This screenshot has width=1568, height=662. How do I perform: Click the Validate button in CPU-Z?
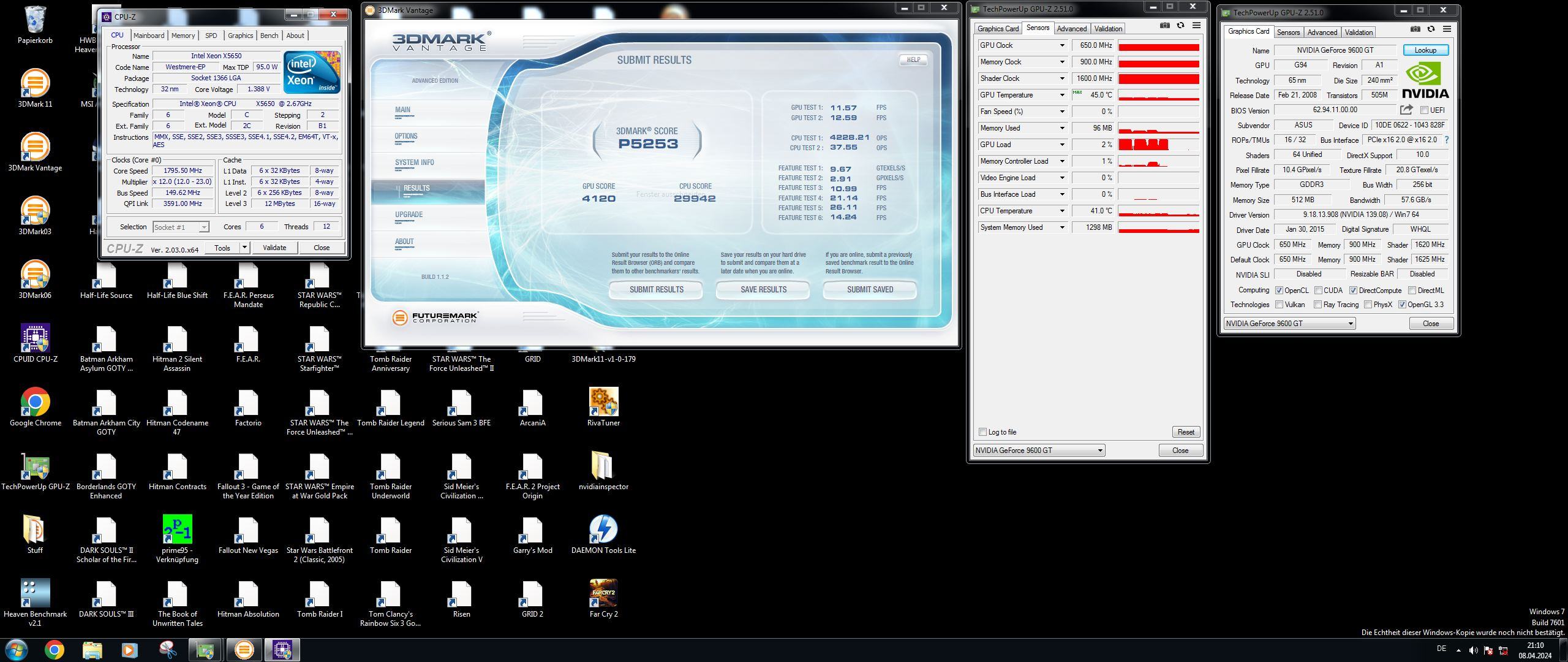pyautogui.click(x=274, y=248)
